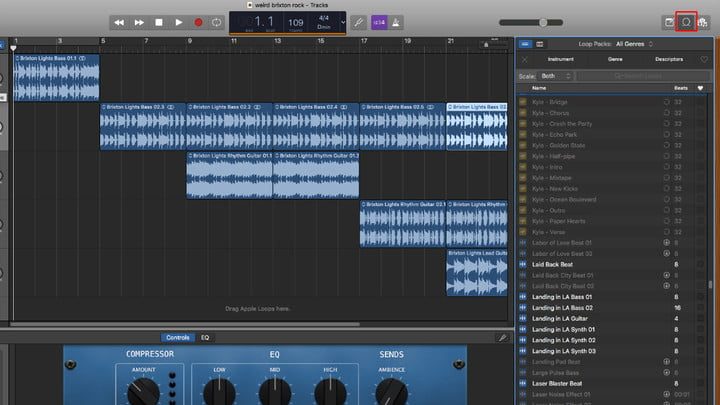Open the Media Browser icon

point(704,21)
